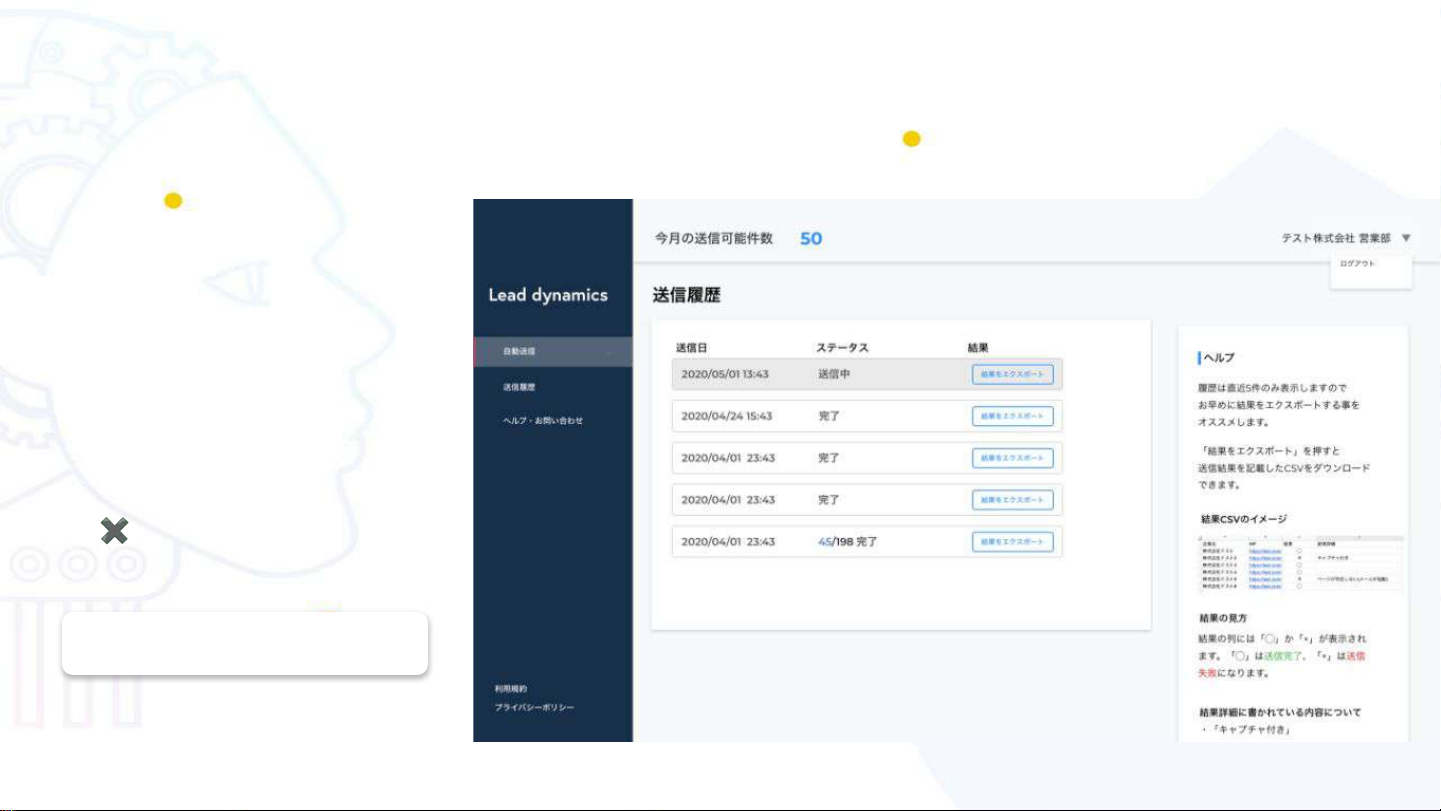The width and height of the screenshot is (1441, 811).
Task: Export results for the third history row
Action: (1012, 458)
